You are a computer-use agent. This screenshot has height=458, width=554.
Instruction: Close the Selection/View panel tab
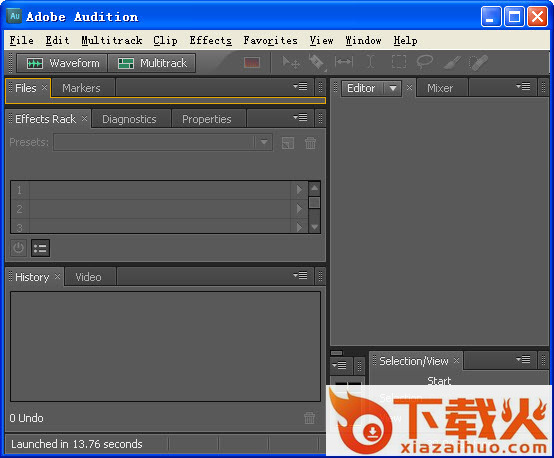[456, 360]
